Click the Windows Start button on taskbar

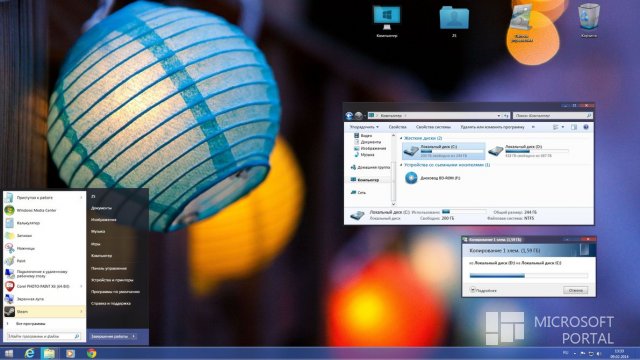(x=9, y=353)
